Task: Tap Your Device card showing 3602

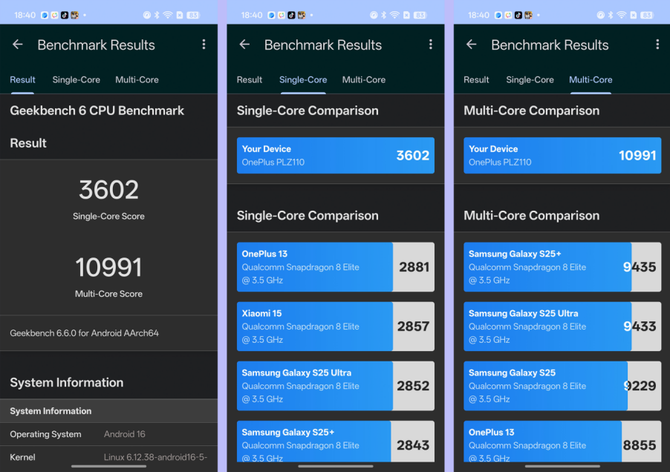Action: click(x=335, y=156)
